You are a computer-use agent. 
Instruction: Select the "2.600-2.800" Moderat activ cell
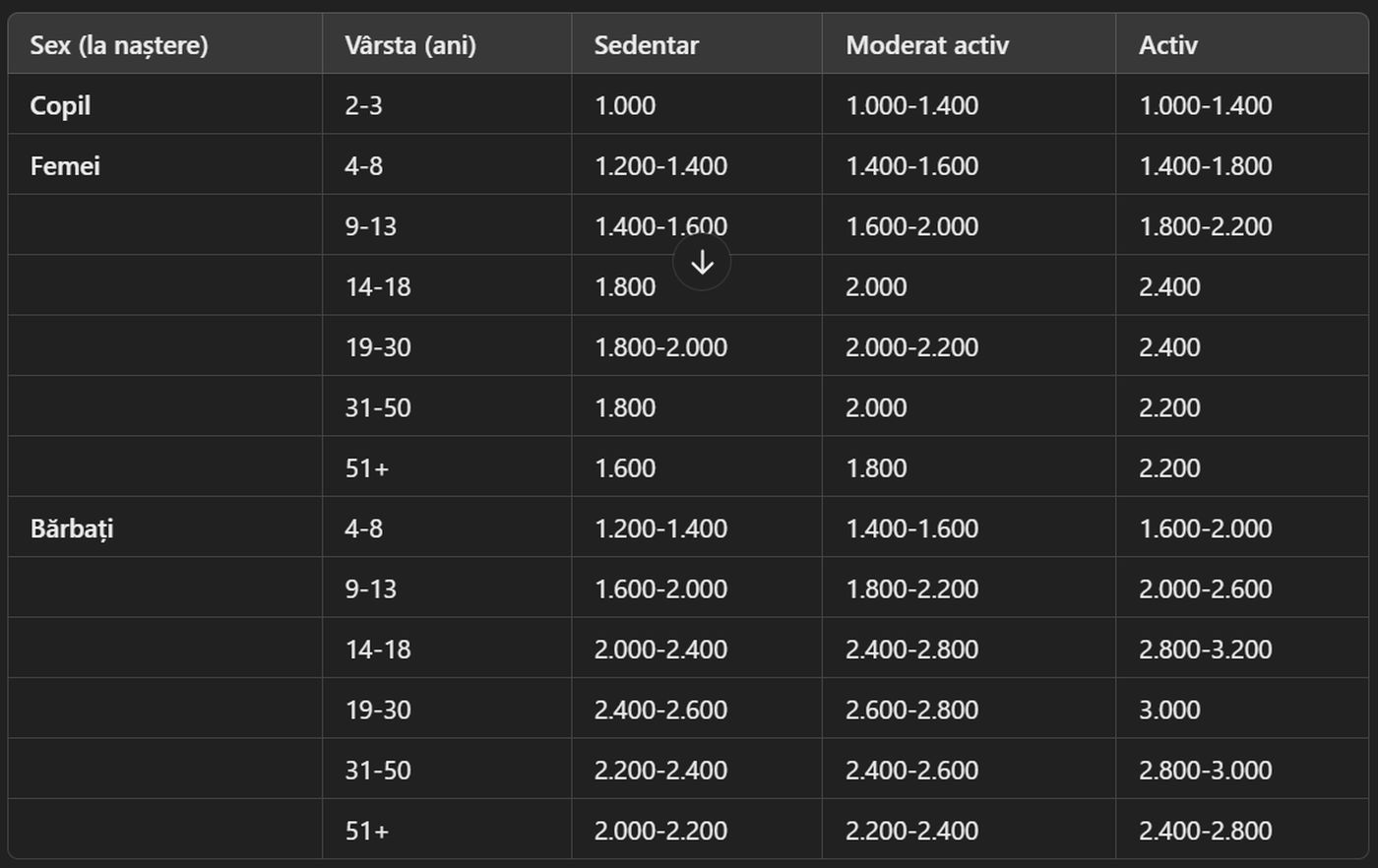click(x=912, y=710)
